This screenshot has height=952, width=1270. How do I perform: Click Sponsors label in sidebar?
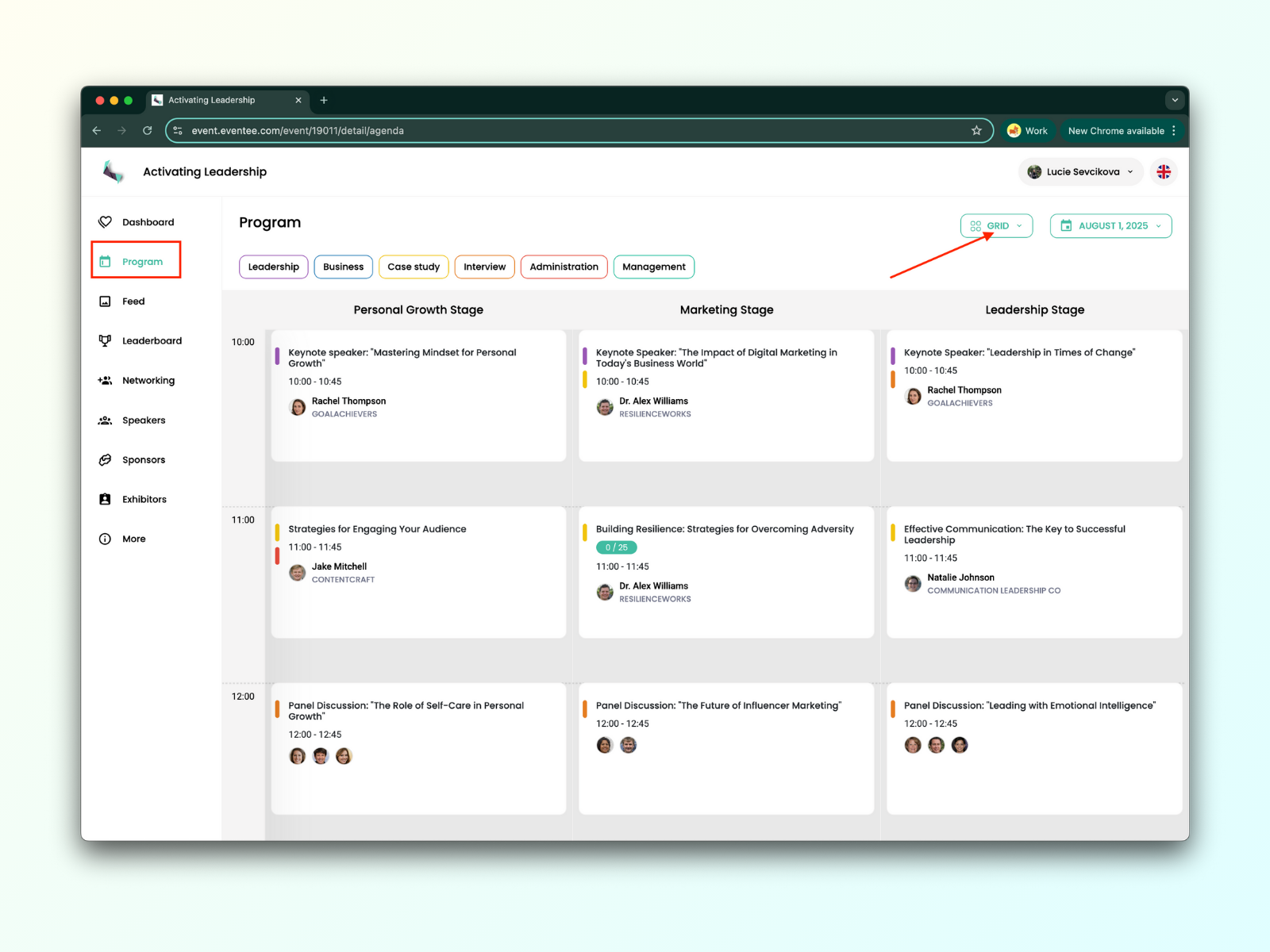tap(144, 460)
